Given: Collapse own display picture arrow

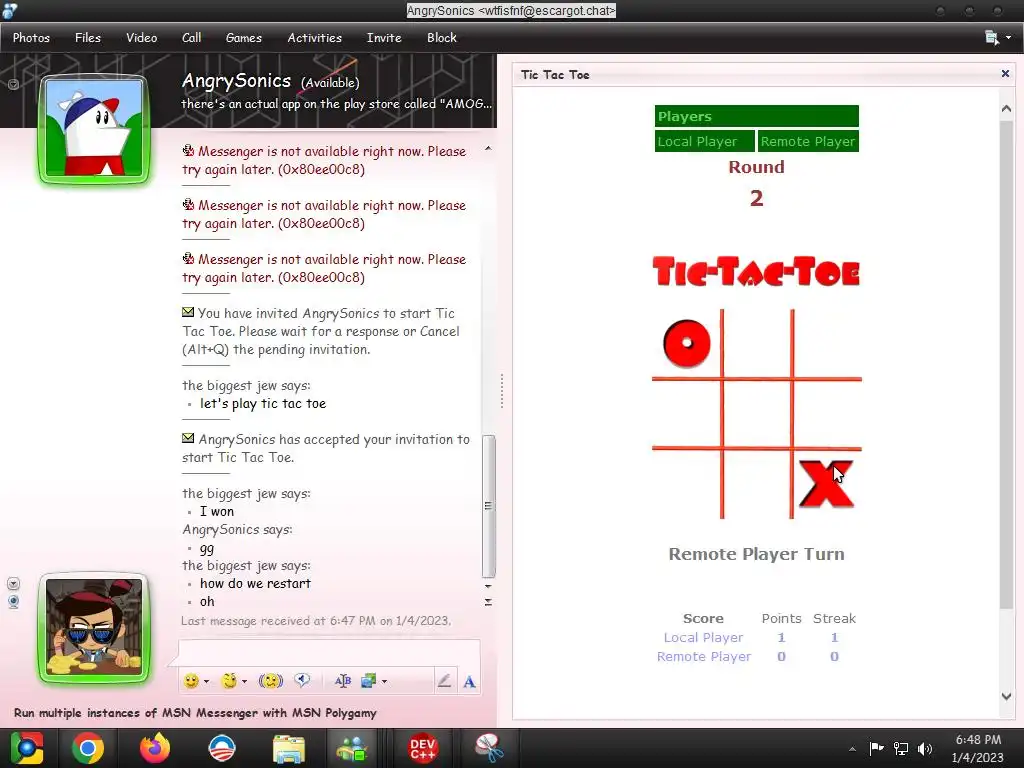Looking at the screenshot, I should pyautogui.click(x=13, y=583).
